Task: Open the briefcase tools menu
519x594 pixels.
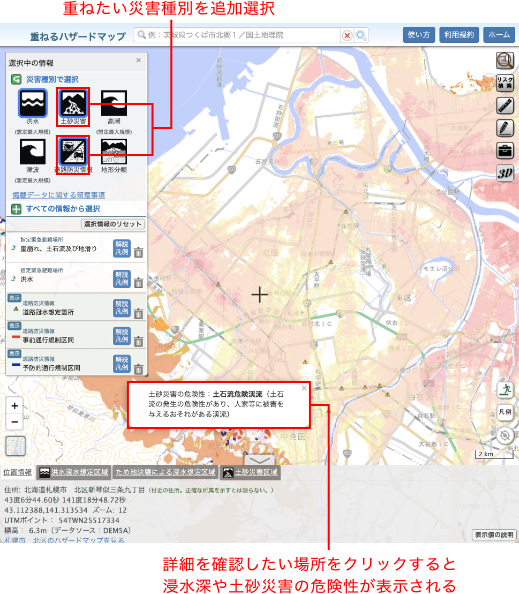Action: click(x=505, y=151)
